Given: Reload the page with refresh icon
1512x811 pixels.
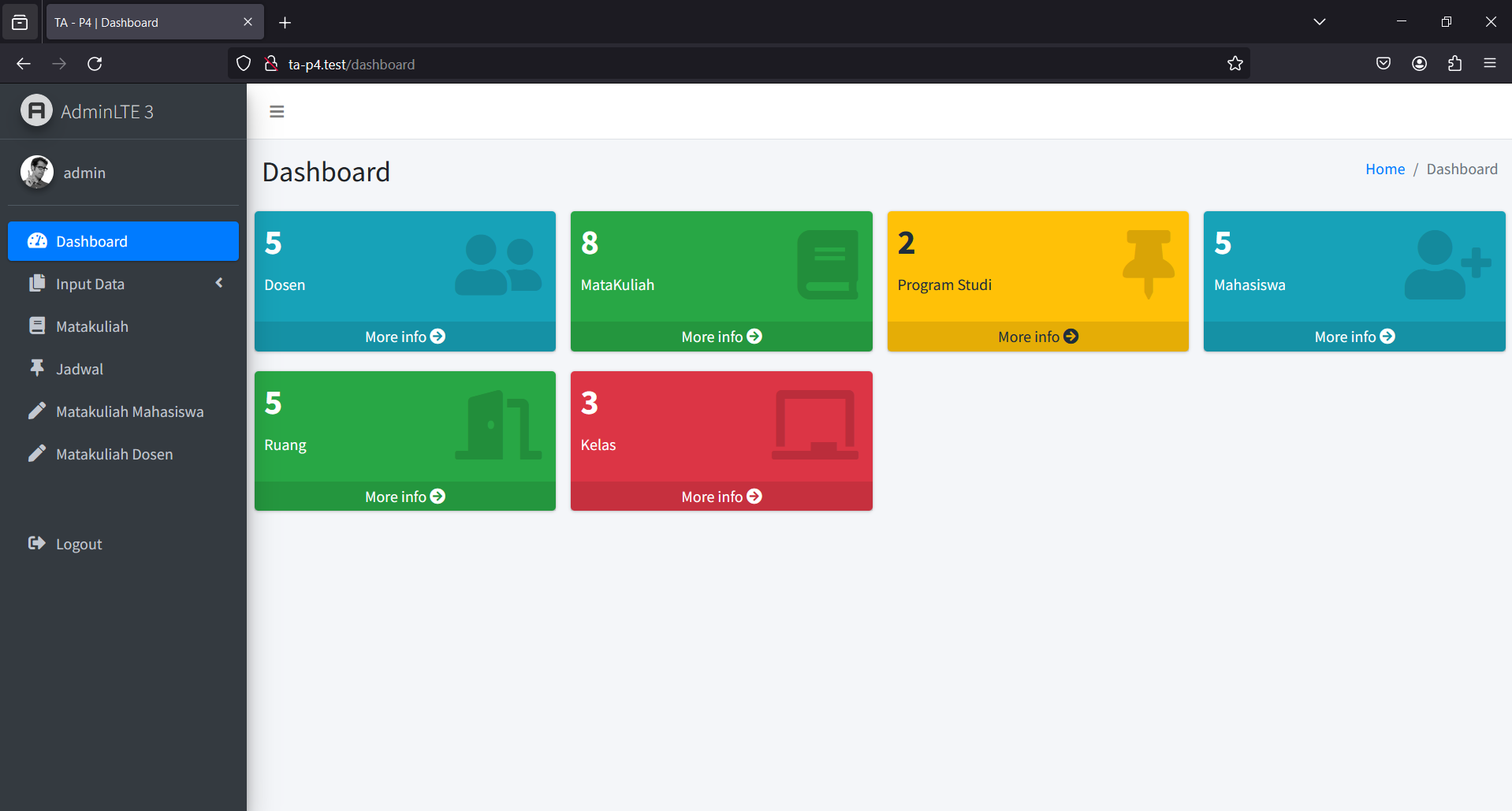Looking at the screenshot, I should (x=95, y=64).
